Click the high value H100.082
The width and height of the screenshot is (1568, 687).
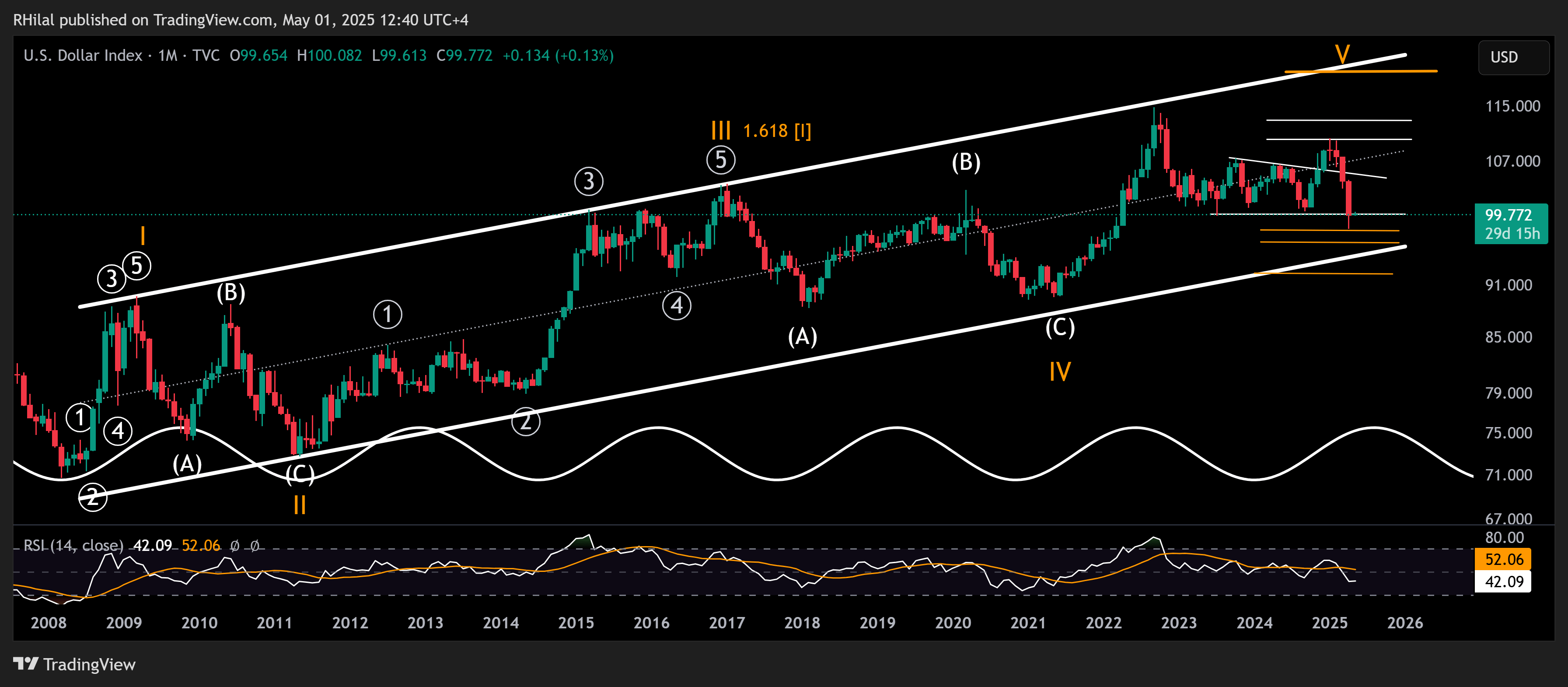[x=329, y=56]
